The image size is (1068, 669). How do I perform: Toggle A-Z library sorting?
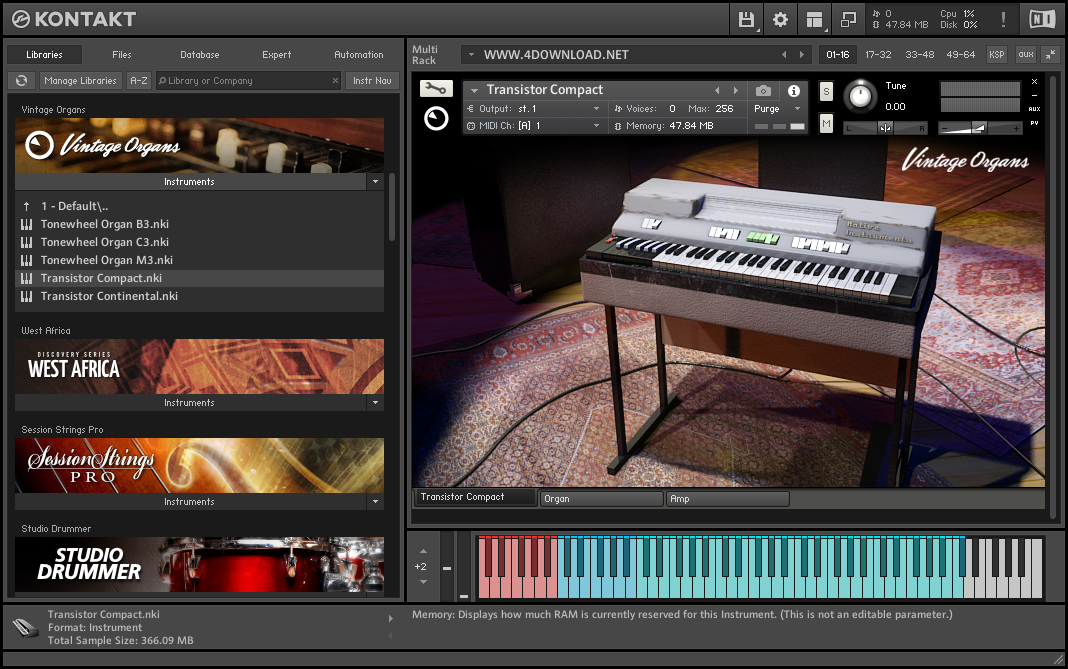[x=139, y=80]
